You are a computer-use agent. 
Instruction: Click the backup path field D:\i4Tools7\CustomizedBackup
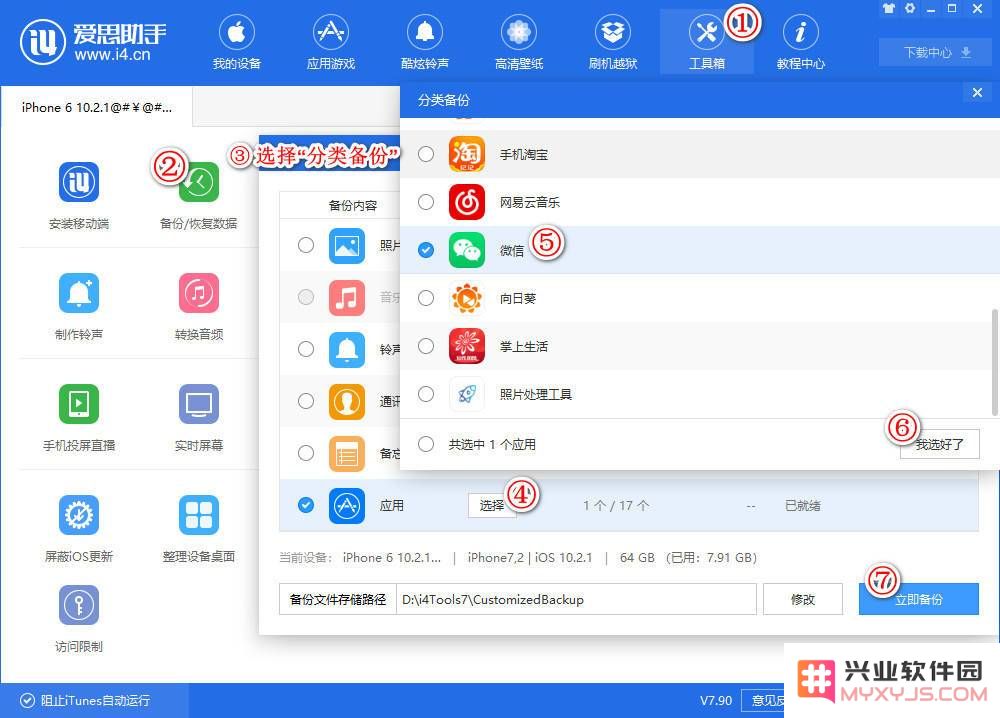(576, 599)
